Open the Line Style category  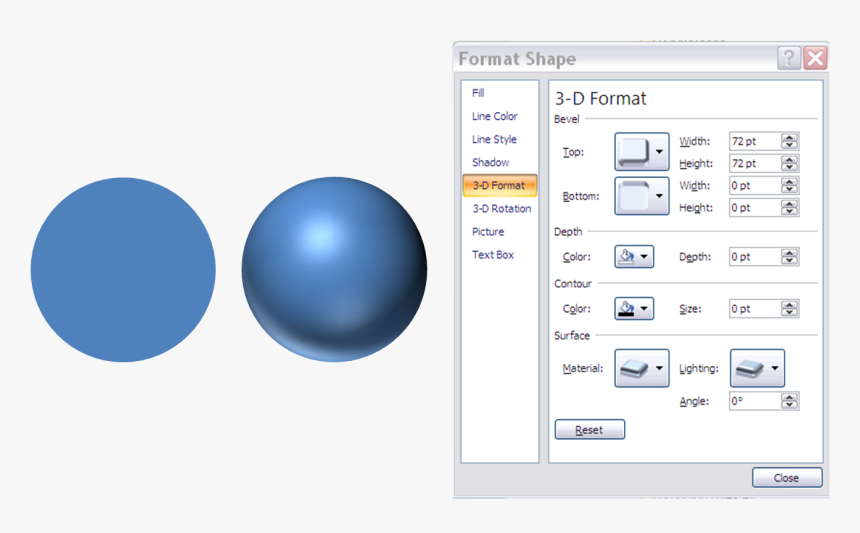click(494, 139)
